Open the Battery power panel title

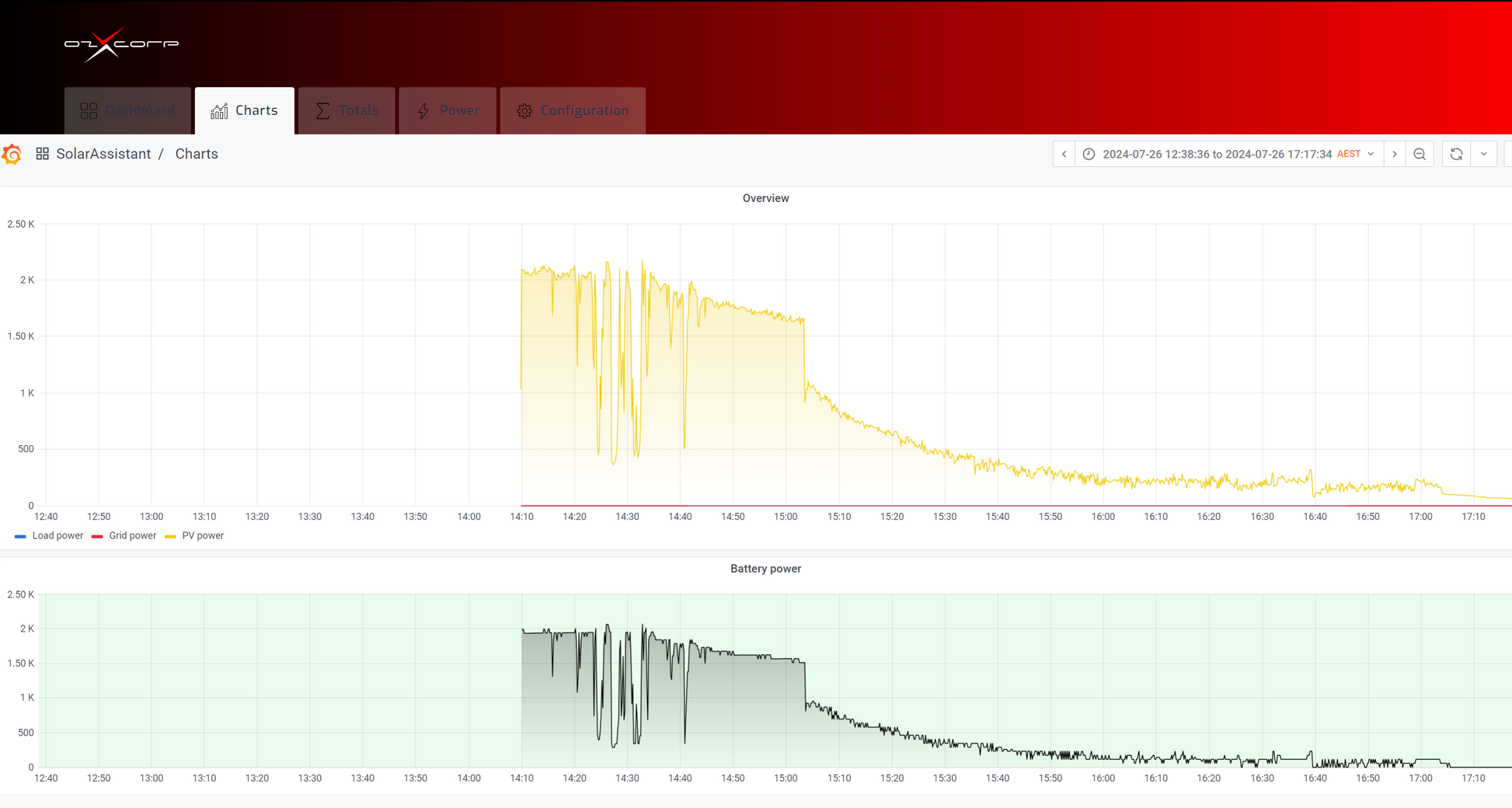[765, 569]
